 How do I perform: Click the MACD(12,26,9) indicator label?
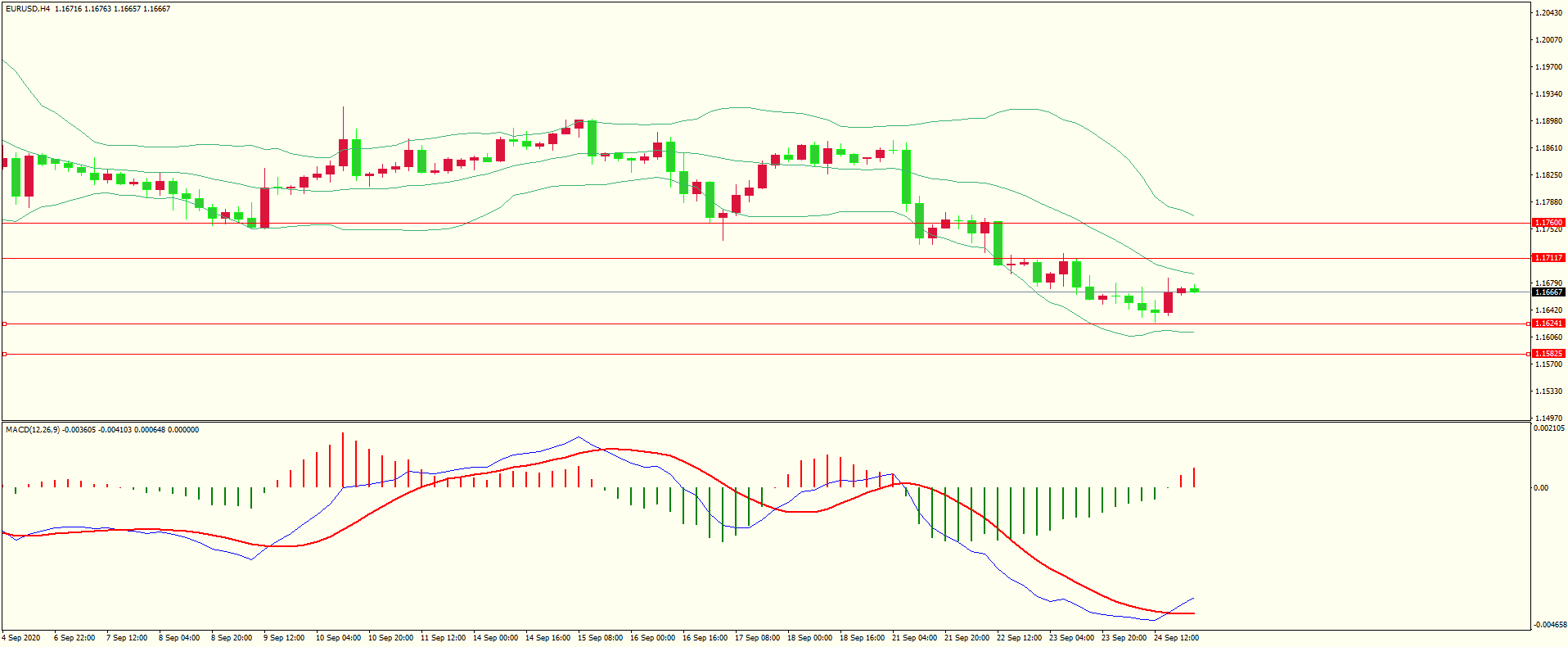tap(33, 430)
